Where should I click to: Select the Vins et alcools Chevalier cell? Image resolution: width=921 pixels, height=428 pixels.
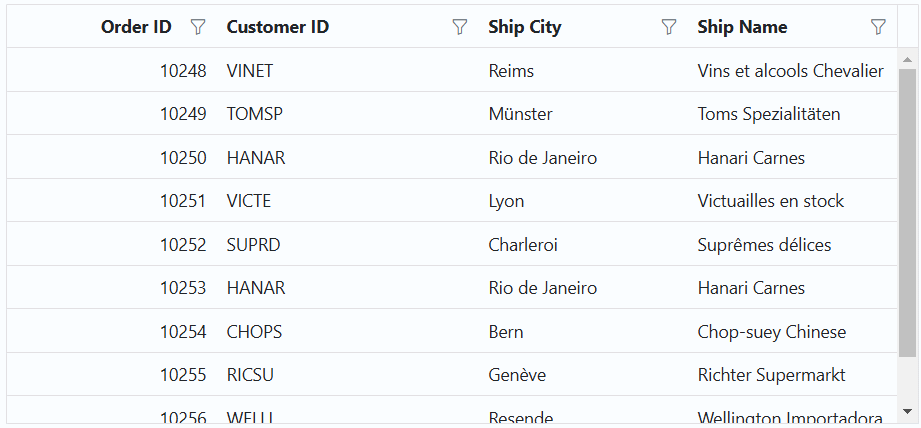point(790,71)
